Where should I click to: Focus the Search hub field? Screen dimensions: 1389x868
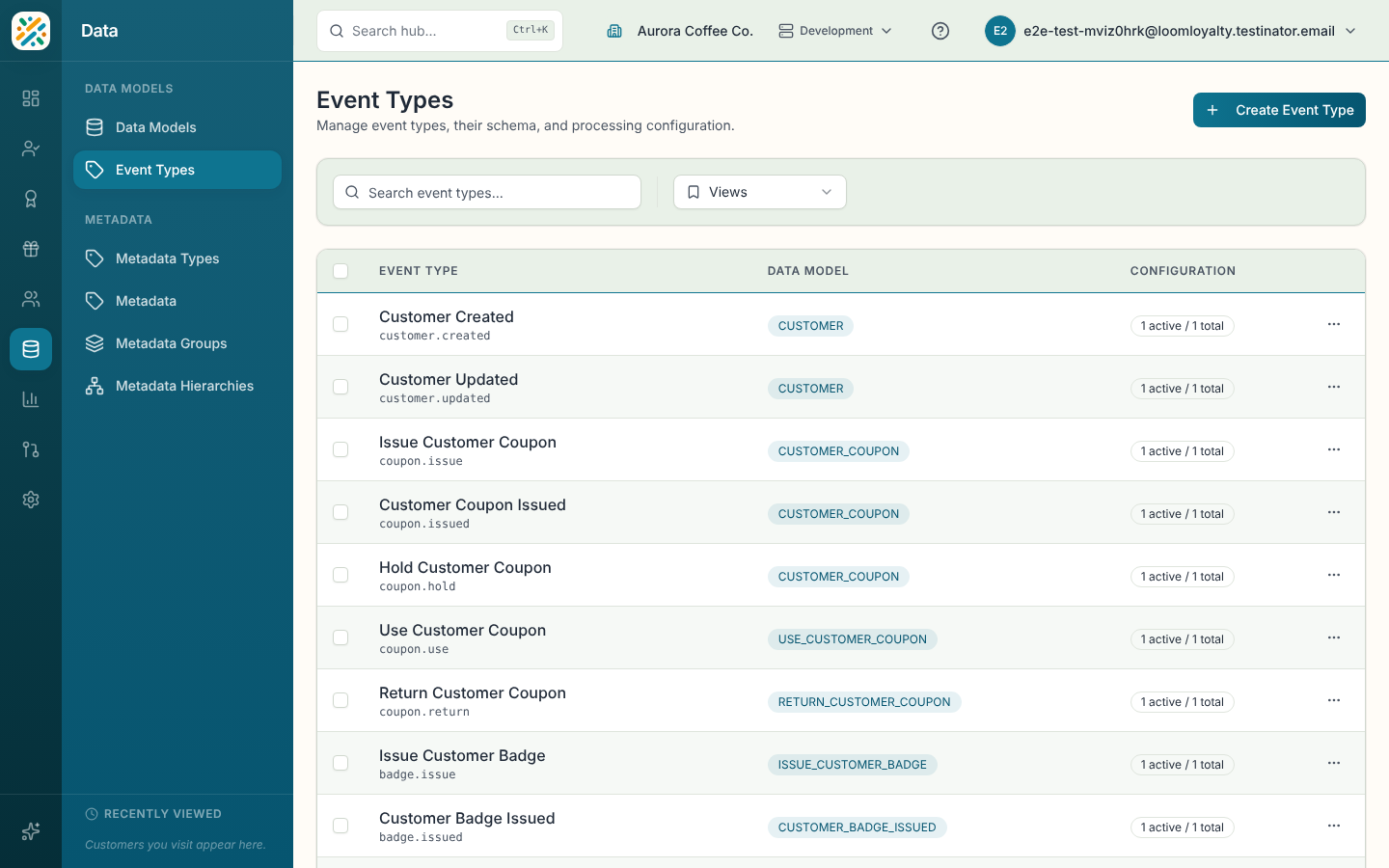pos(440,31)
